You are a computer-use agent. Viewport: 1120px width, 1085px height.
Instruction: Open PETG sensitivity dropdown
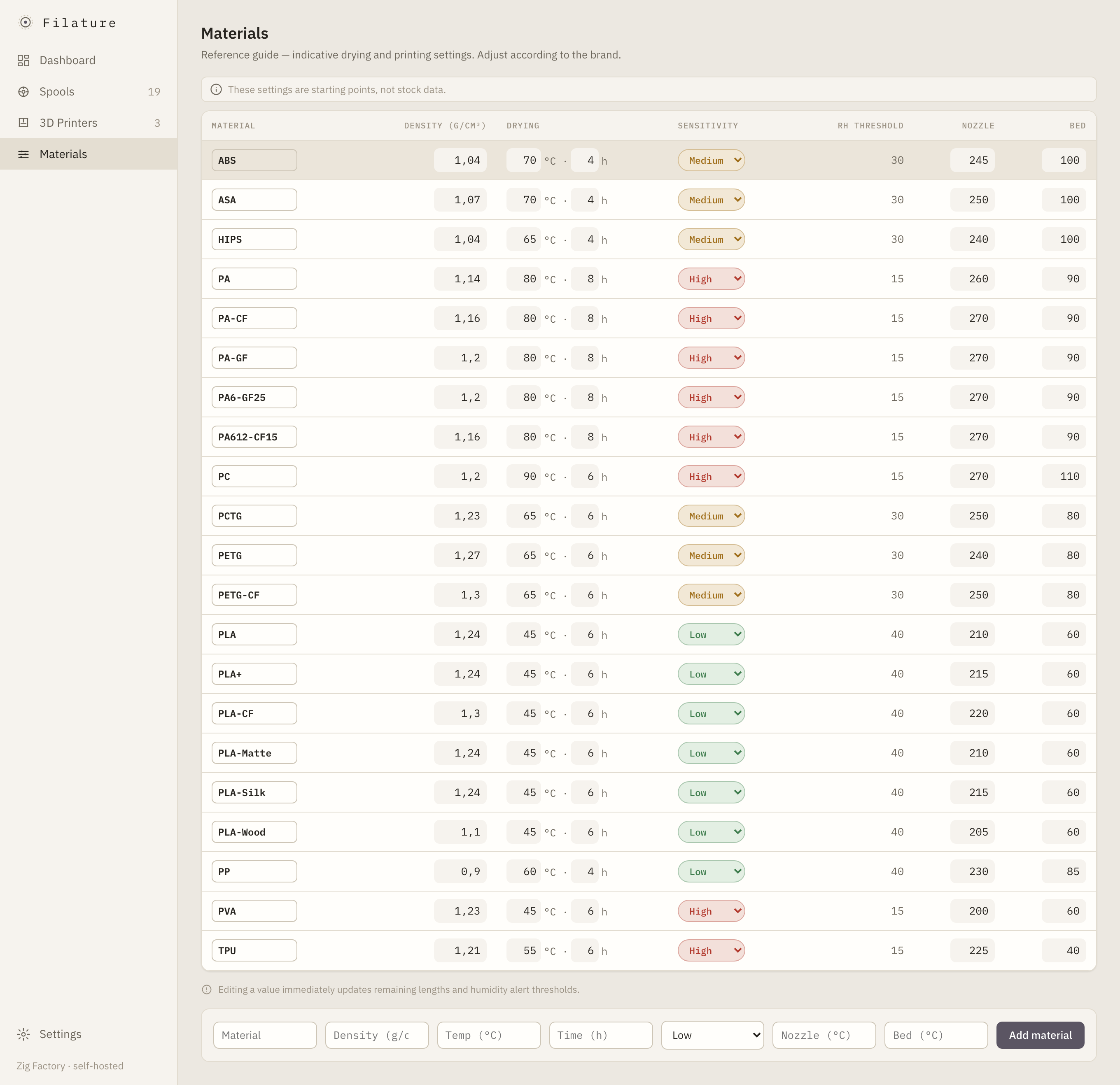click(711, 555)
